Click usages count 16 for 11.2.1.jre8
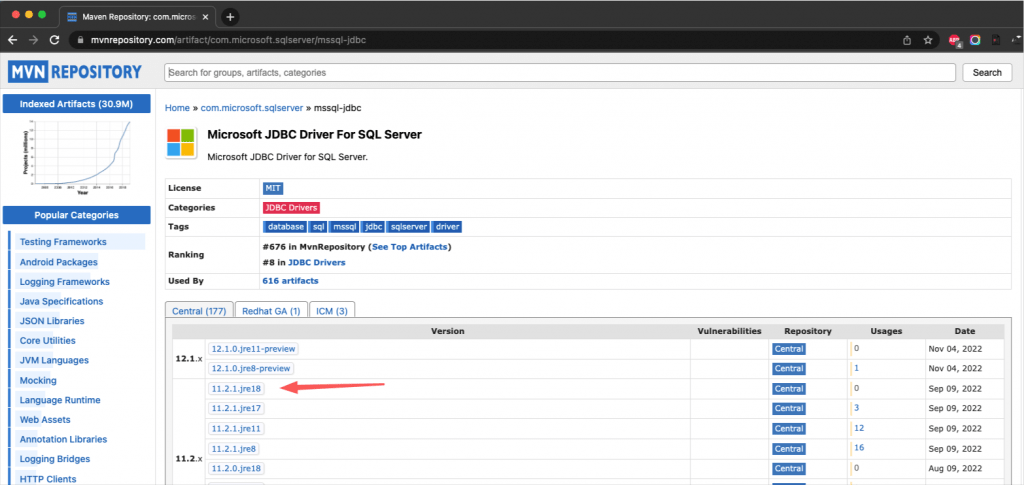1024x485 pixels. point(859,448)
